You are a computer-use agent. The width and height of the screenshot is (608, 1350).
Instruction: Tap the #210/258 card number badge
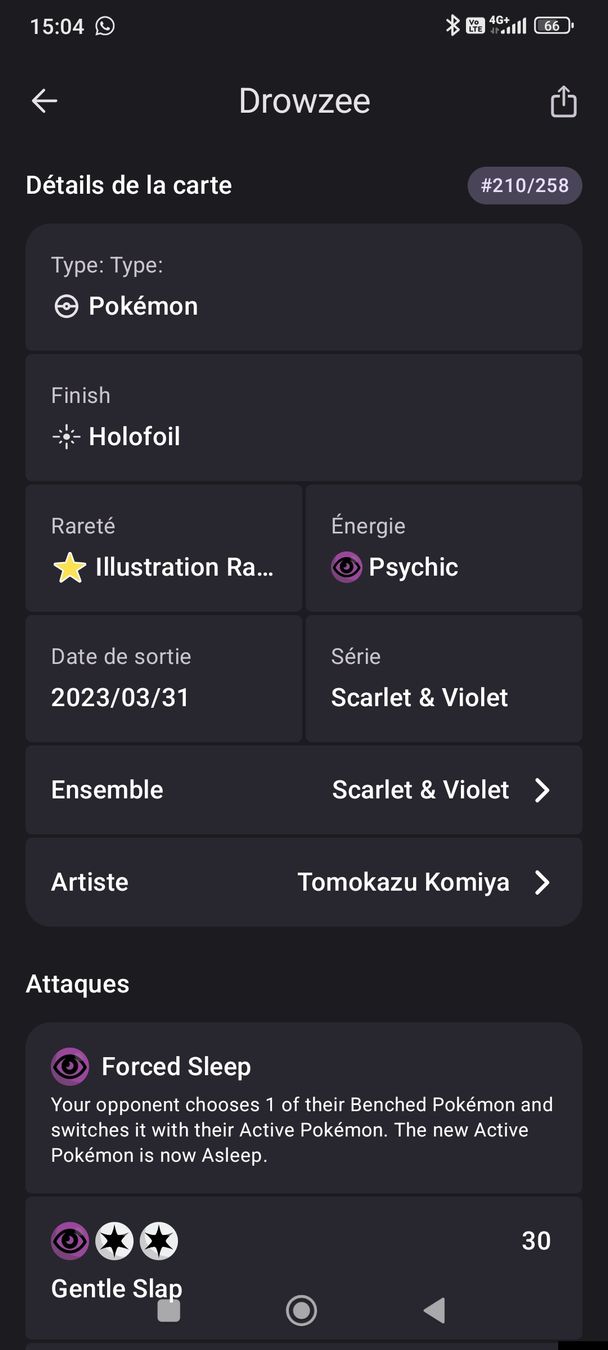525,185
